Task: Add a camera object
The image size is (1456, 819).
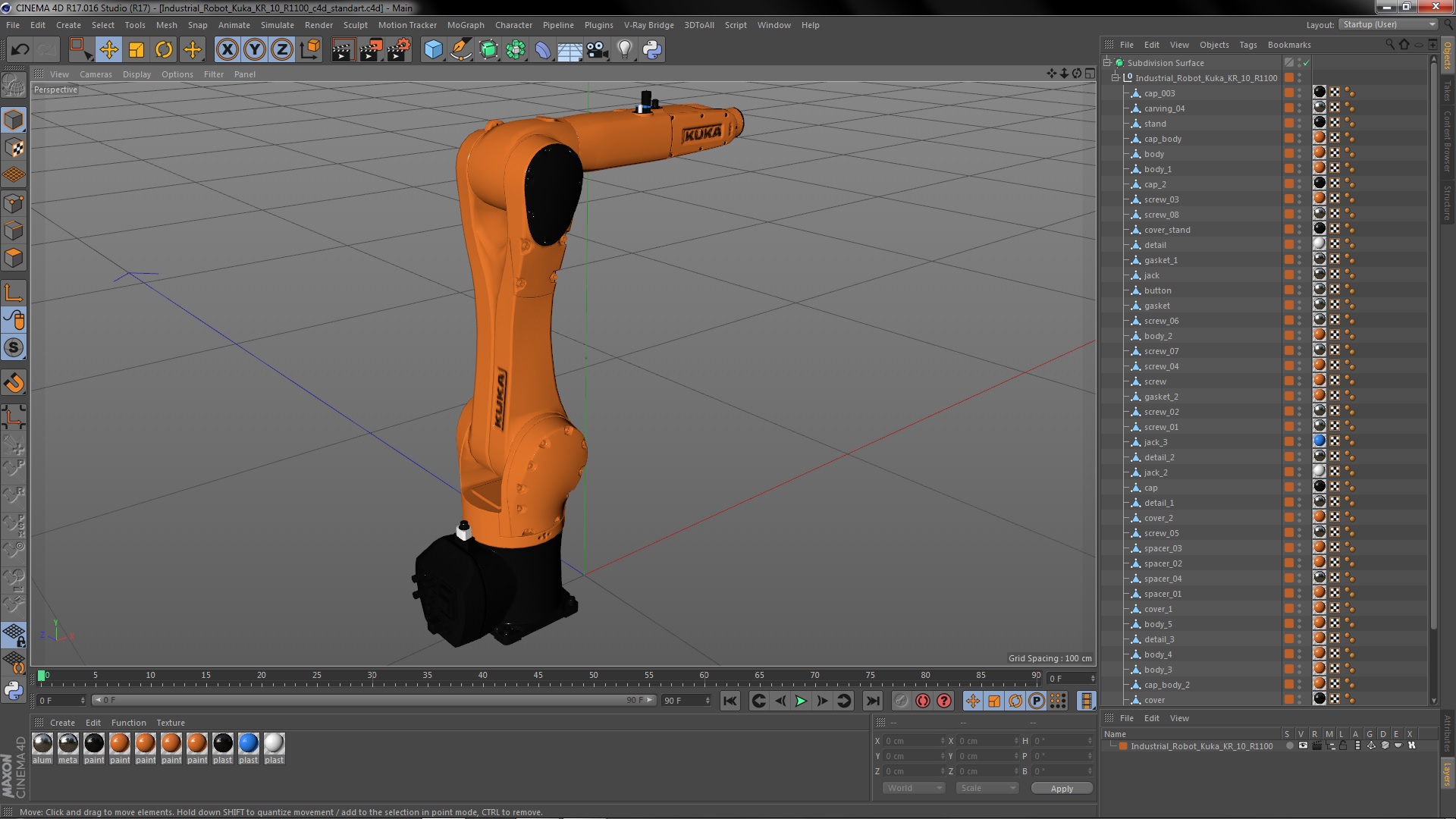Action: [598, 50]
